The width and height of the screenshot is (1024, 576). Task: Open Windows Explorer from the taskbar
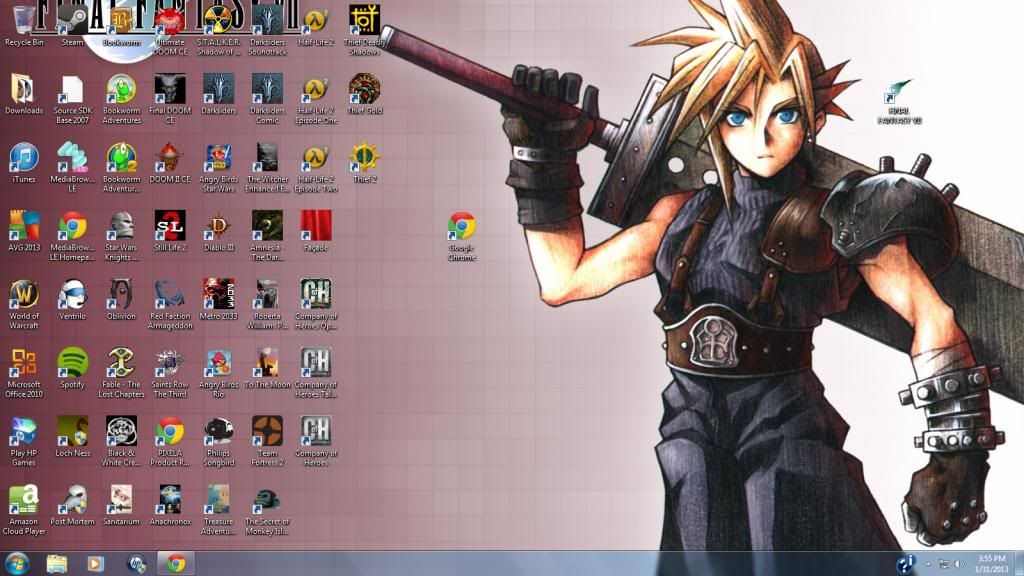[56, 563]
